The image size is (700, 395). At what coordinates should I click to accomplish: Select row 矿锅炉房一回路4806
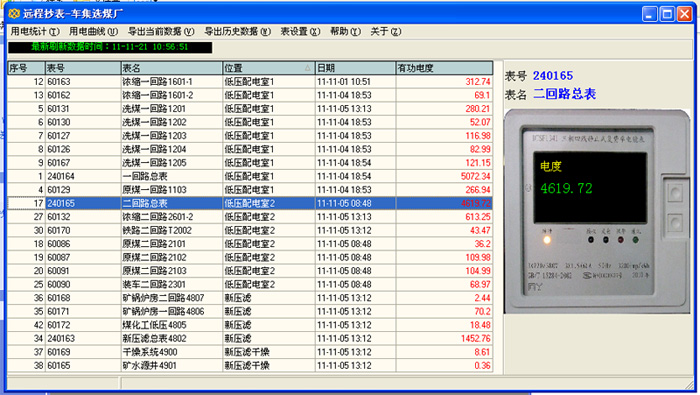(x=250, y=312)
